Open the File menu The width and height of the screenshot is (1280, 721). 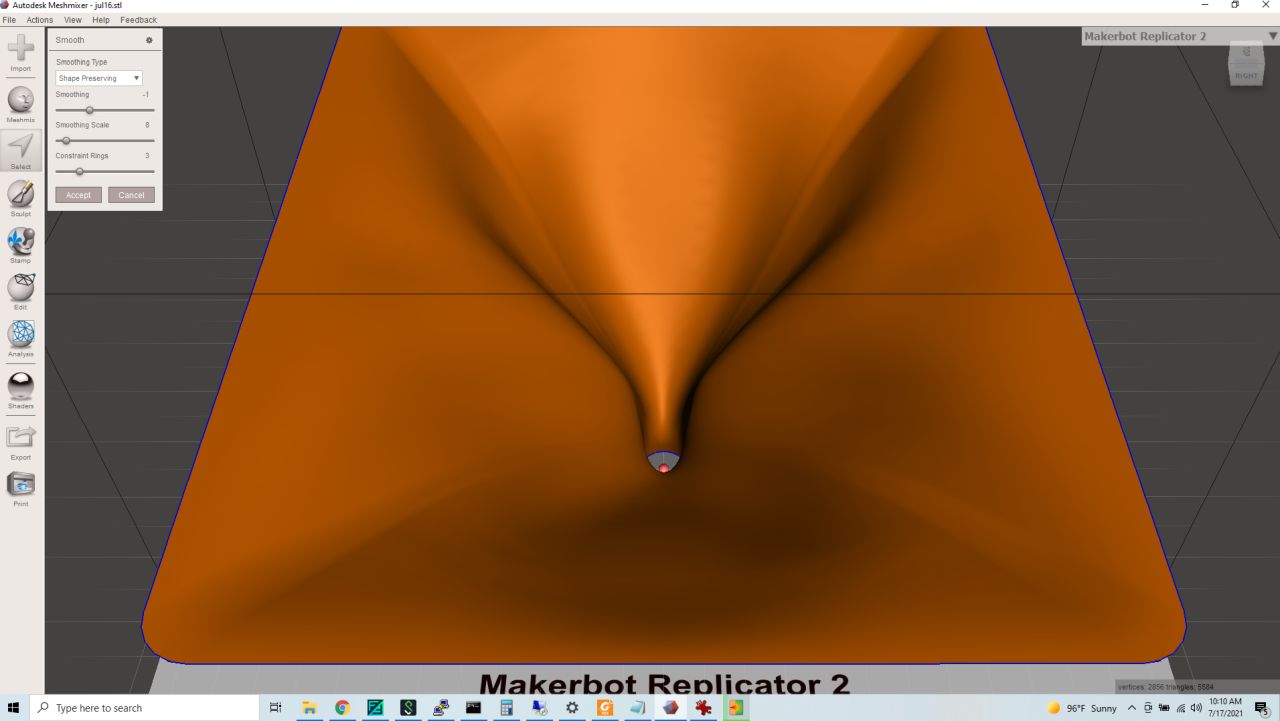pos(9,20)
